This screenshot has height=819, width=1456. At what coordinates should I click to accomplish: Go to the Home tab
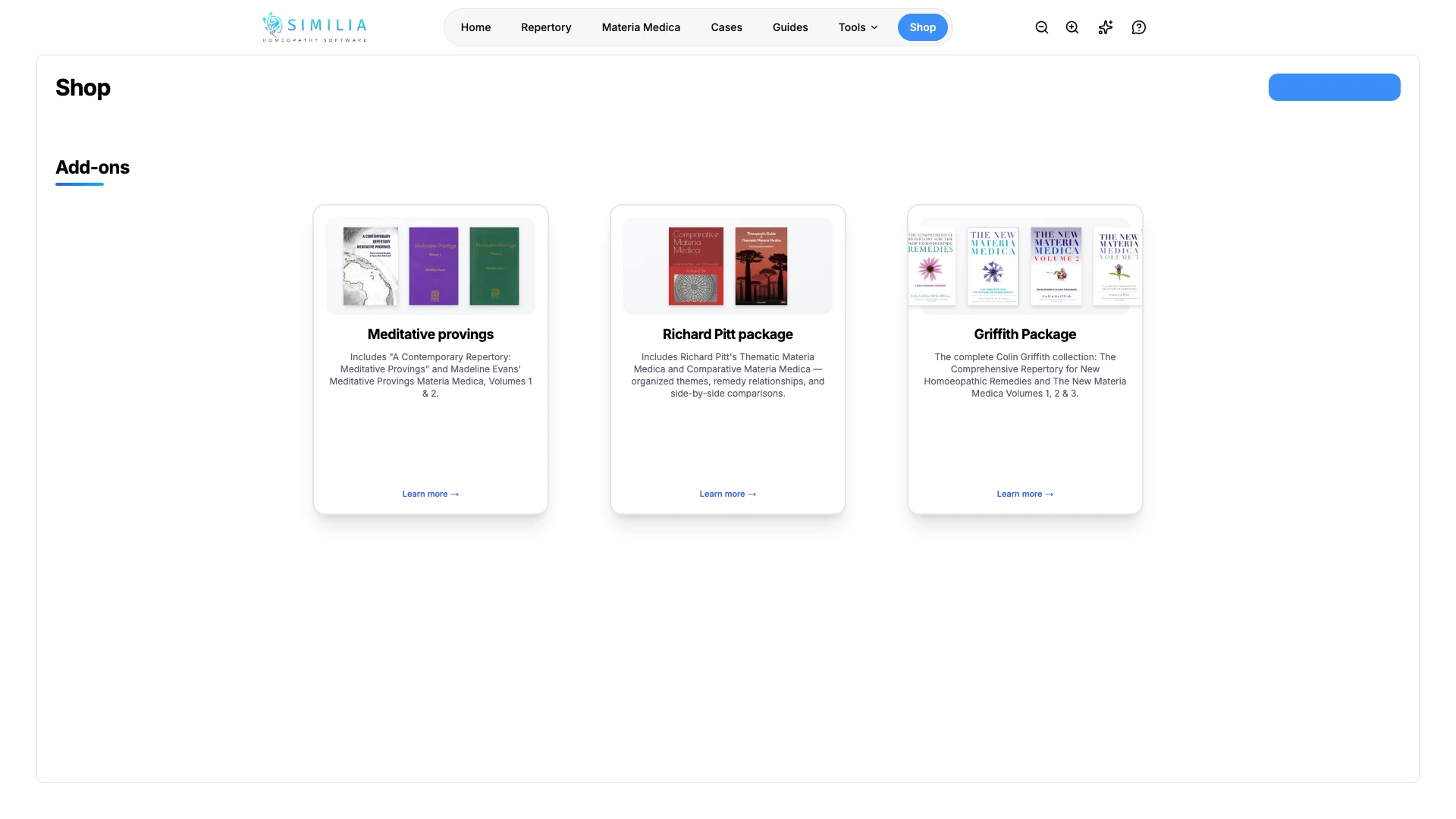tap(475, 27)
